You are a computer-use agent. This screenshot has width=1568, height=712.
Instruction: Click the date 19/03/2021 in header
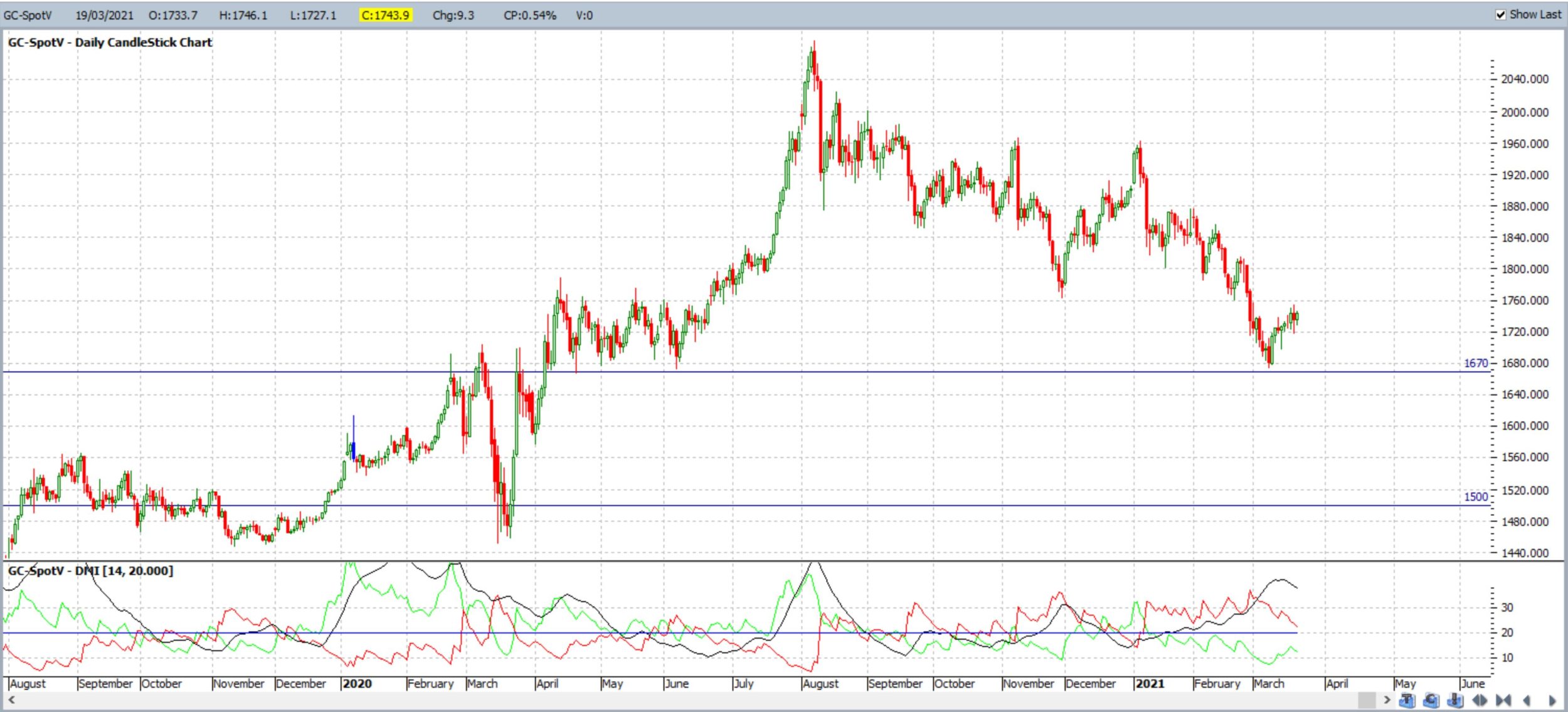pyautogui.click(x=104, y=15)
